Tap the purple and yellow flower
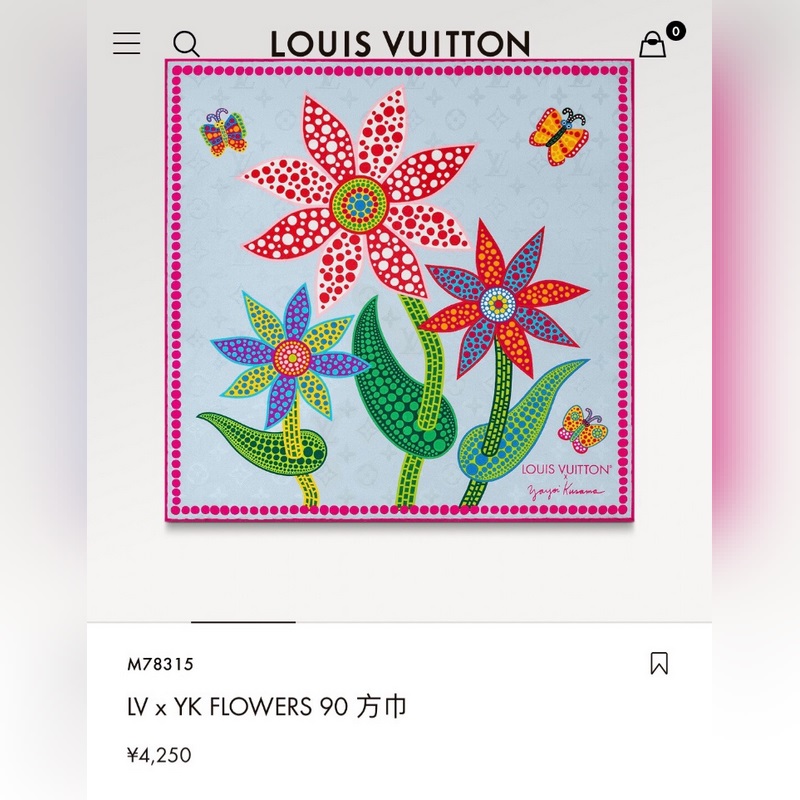The height and width of the screenshot is (800, 800). [x=289, y=356]
